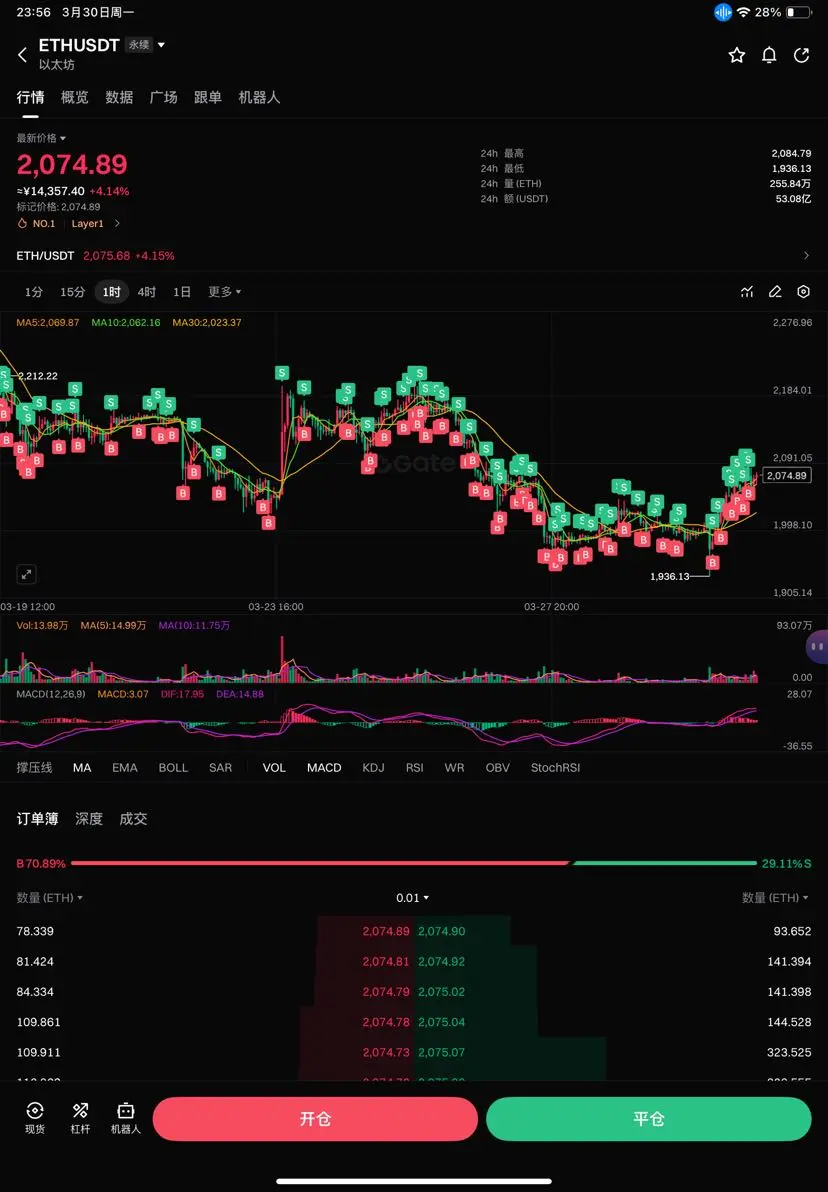This screenshot has height=1192, width=828.
Task: Toggle the MACD sub-indicator
Action: pyautogui.click(x=324, y=768)
